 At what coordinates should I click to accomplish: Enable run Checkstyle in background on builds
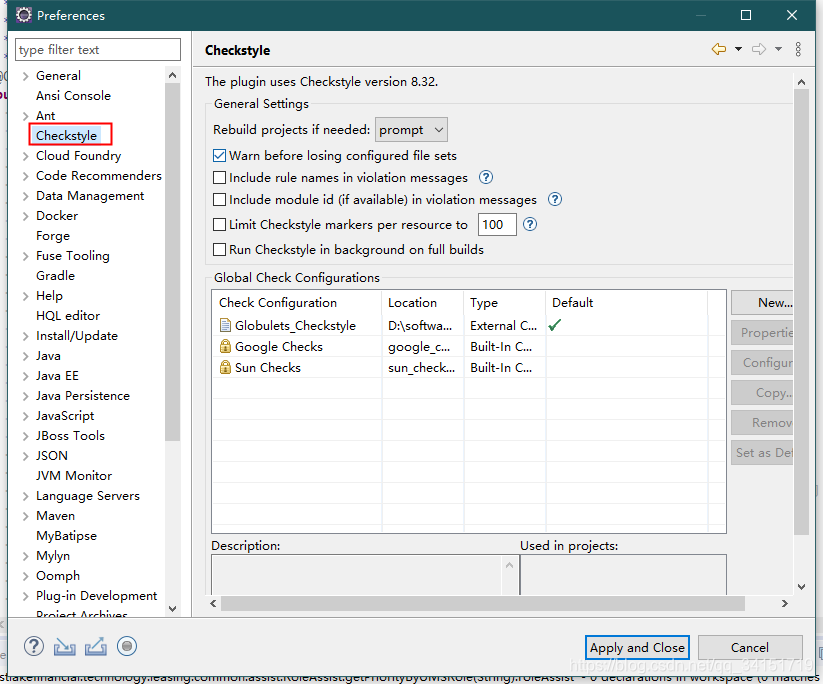click(x=218, y=248)
